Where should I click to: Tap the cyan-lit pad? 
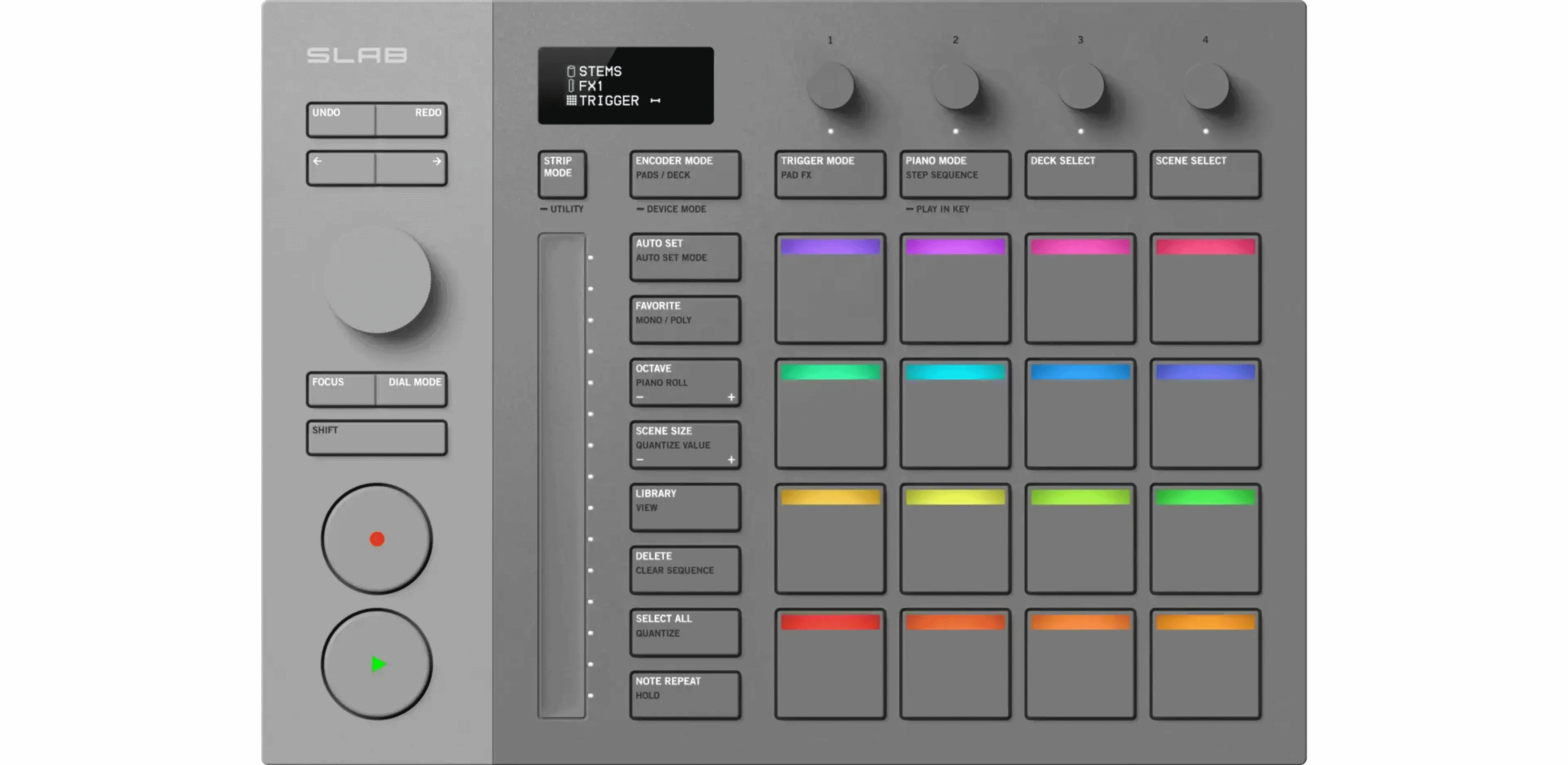click(954, 414)
